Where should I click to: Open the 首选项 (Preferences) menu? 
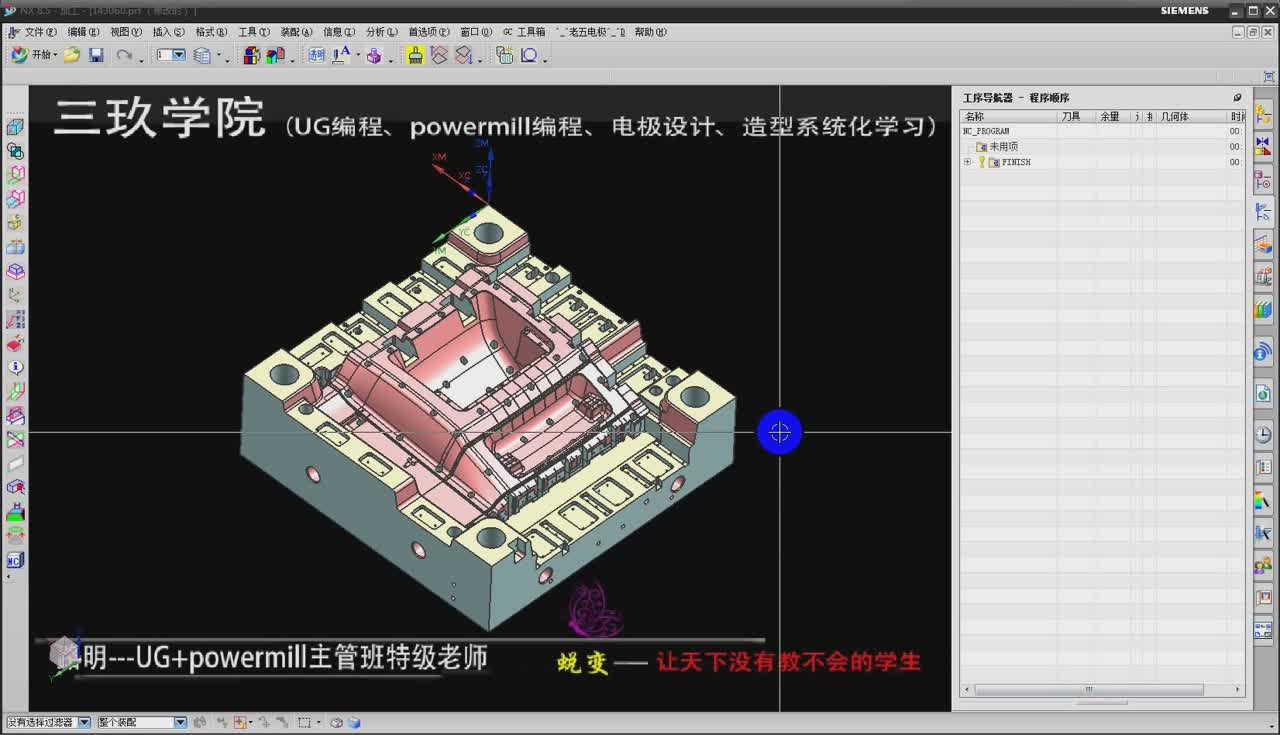[429, 32]
